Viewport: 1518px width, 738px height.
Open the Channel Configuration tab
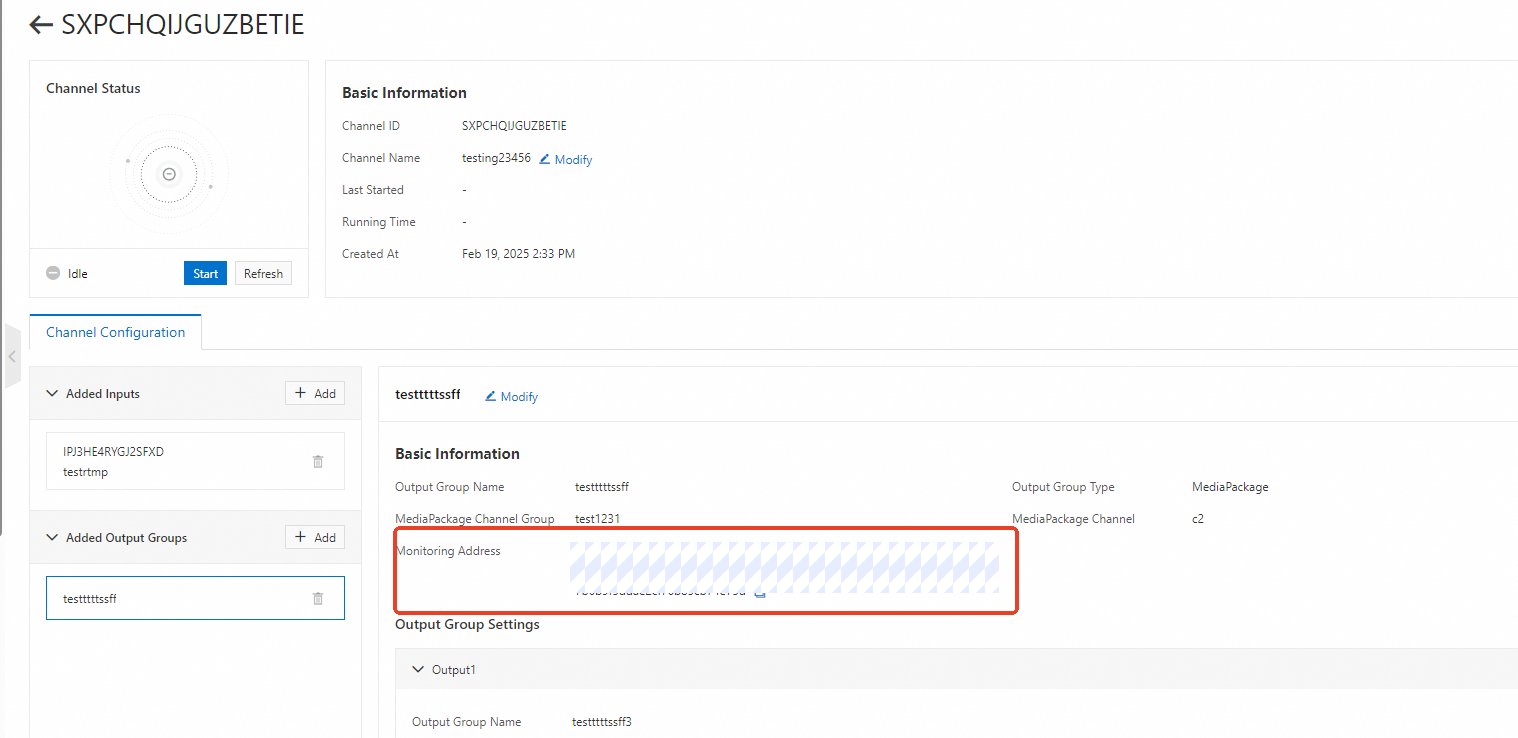click(x=115, y=332)
